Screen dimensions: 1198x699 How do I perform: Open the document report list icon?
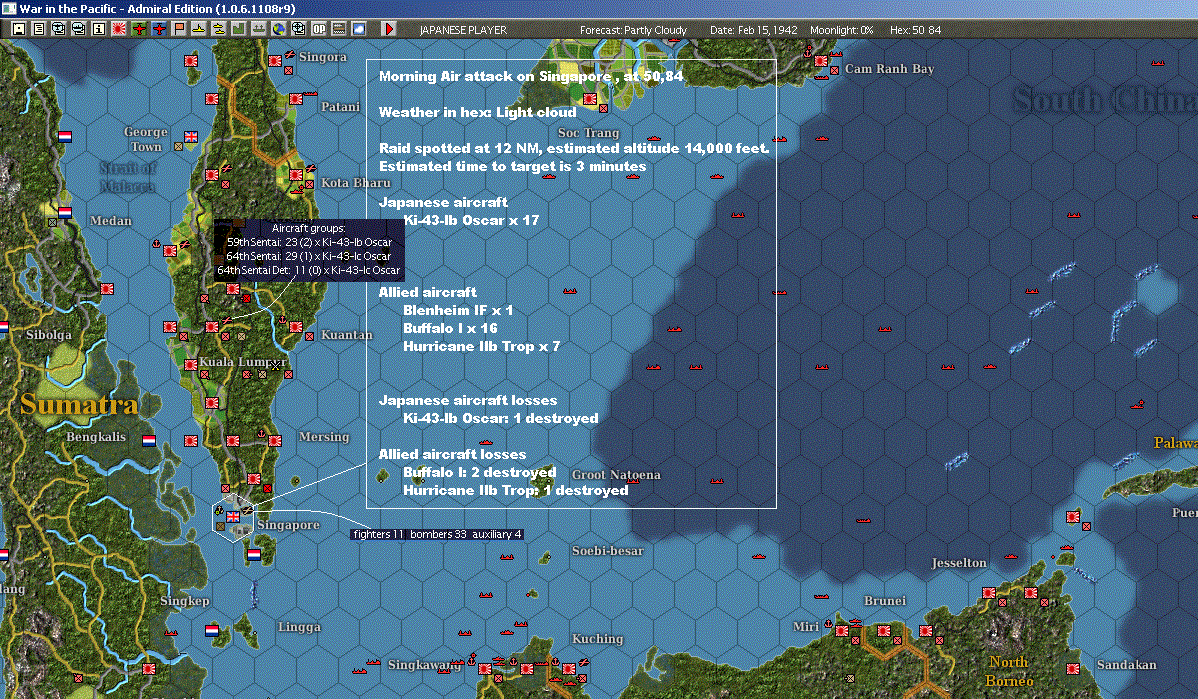pos(38,29)
